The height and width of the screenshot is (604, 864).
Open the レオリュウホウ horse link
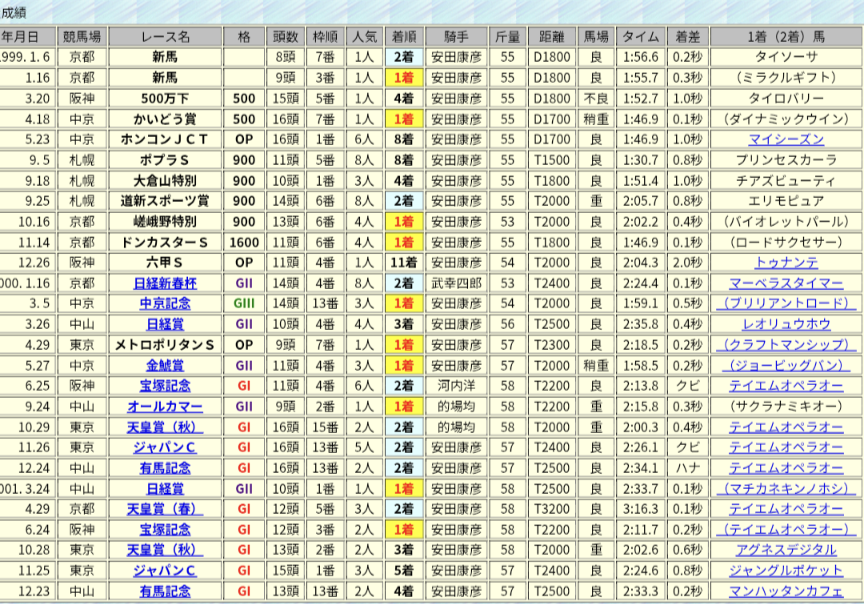click(x=785, y=325)
